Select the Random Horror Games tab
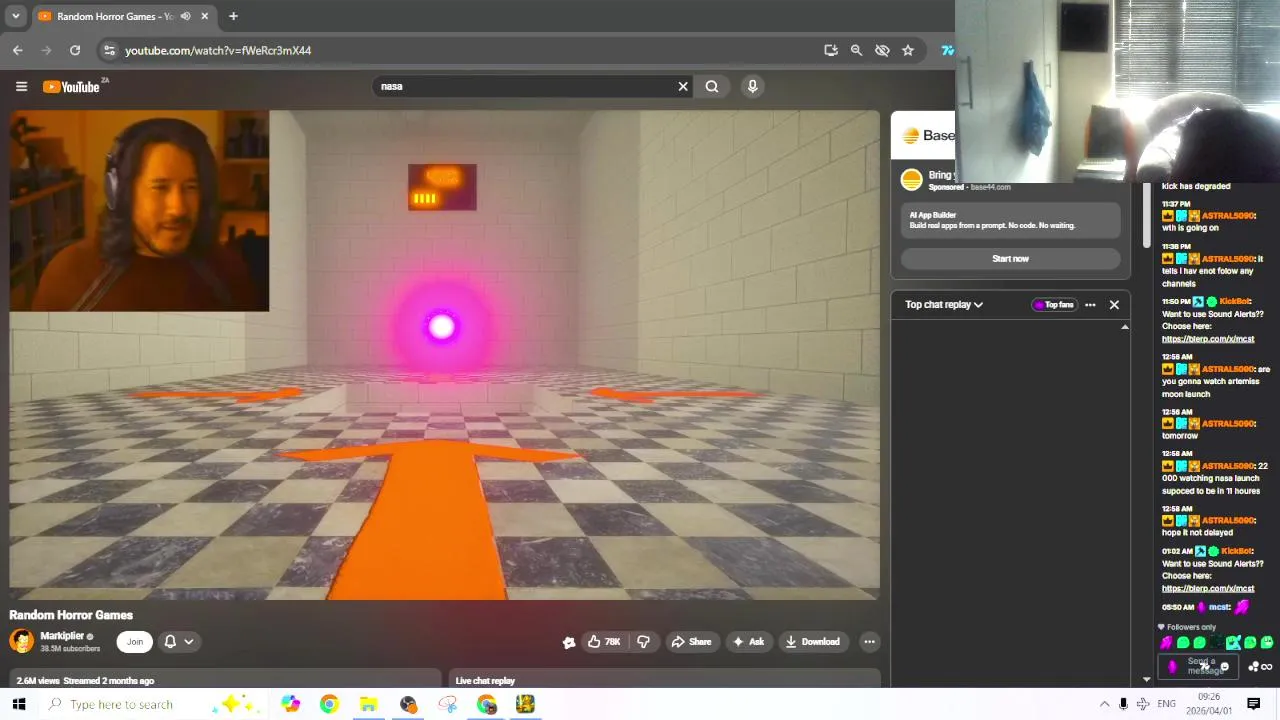 [122, 16]
